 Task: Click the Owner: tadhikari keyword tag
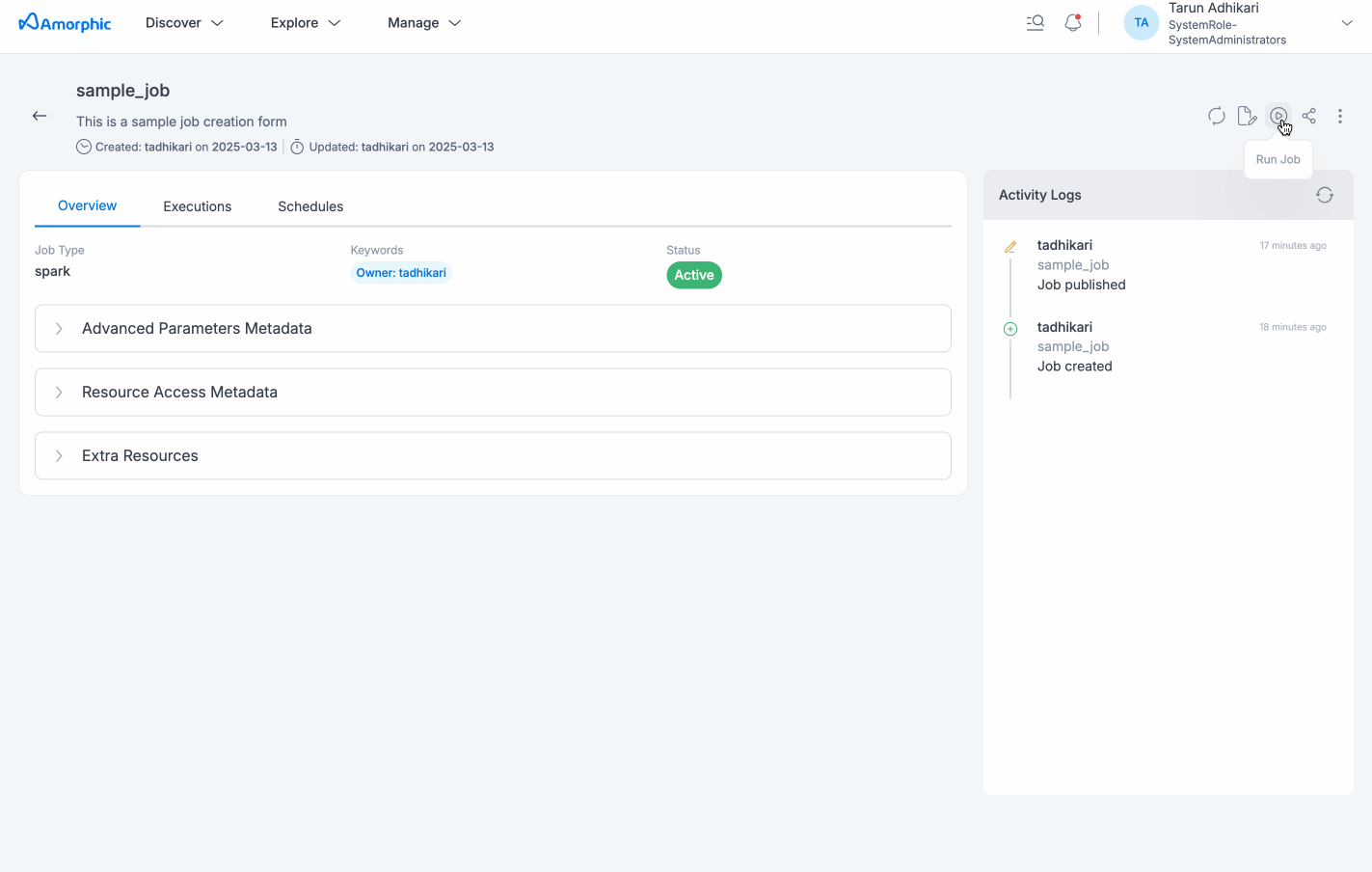click(x=401, y=273)
